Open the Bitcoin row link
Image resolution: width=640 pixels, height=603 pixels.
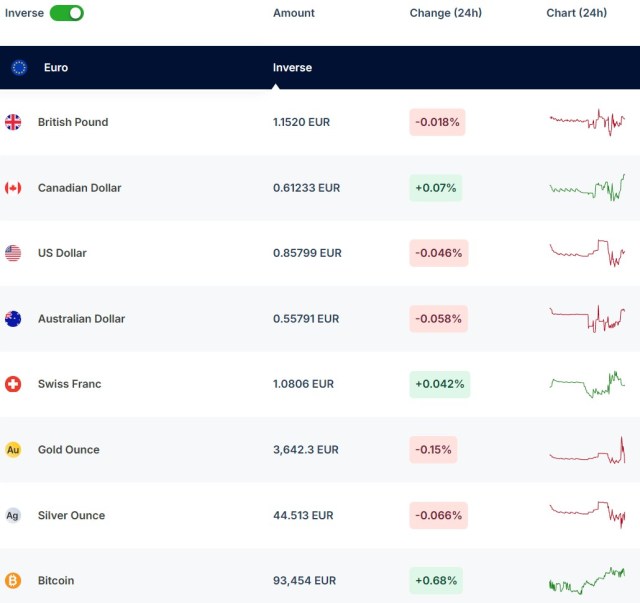[x=56, y=580]
